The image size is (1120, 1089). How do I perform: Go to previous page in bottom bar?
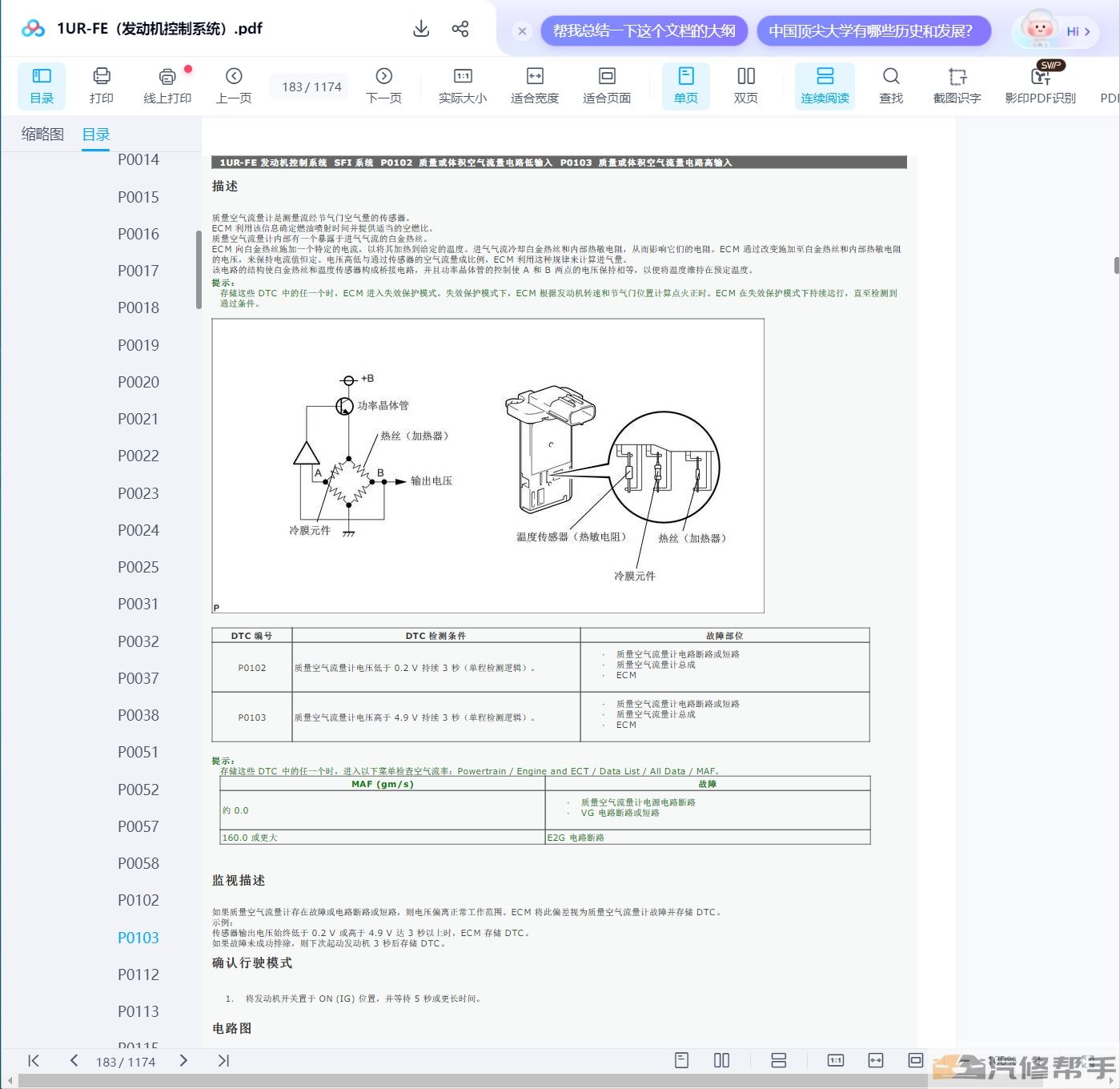click(x=74, y=1061)
